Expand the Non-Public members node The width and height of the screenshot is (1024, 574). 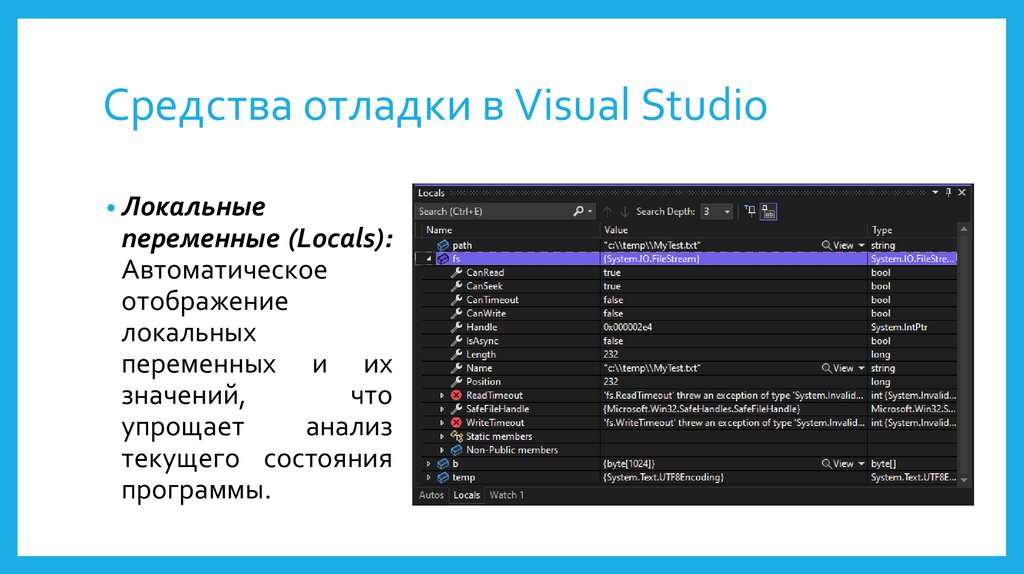click(x=442, y=450)
